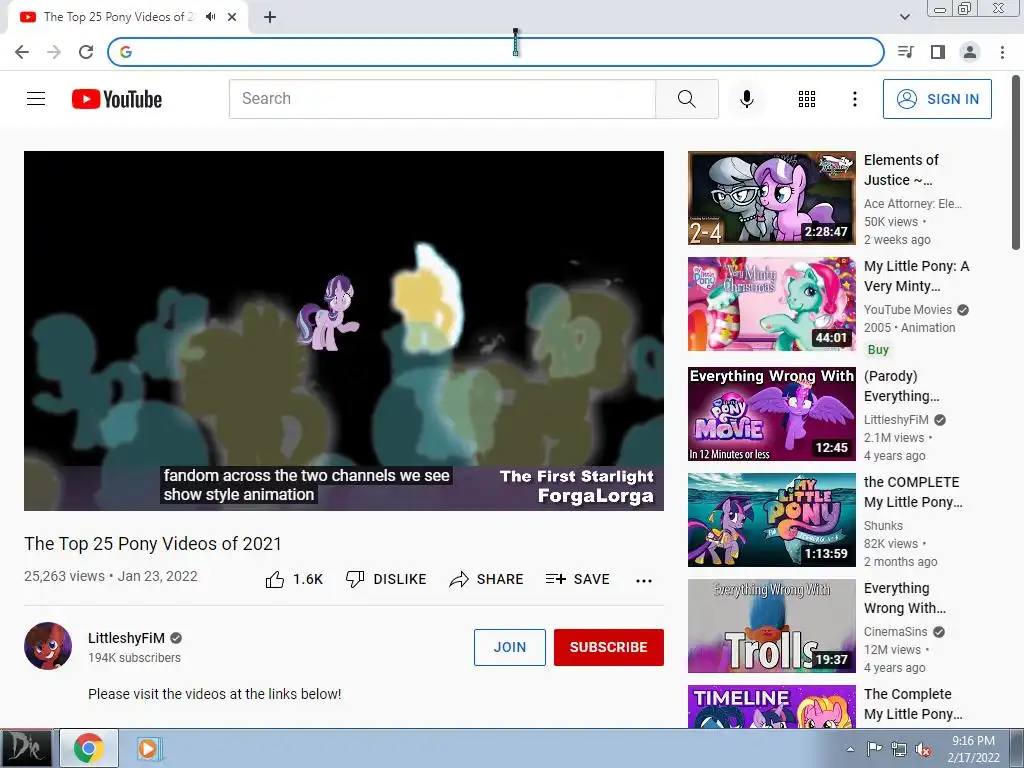Share this video

[487, 579]
